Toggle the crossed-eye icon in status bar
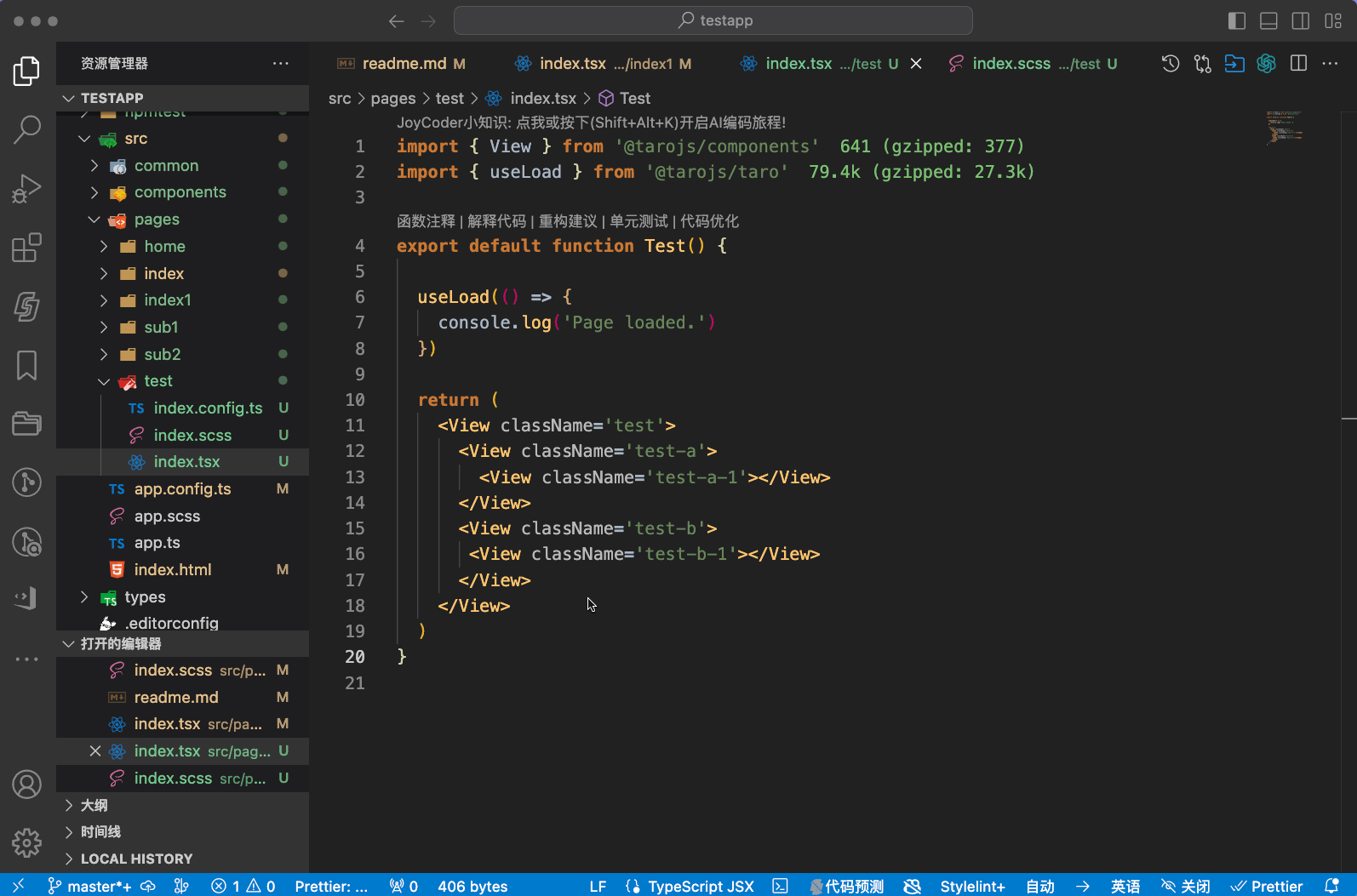Viewport: 1357px width, 896px height. coord(912,886)
